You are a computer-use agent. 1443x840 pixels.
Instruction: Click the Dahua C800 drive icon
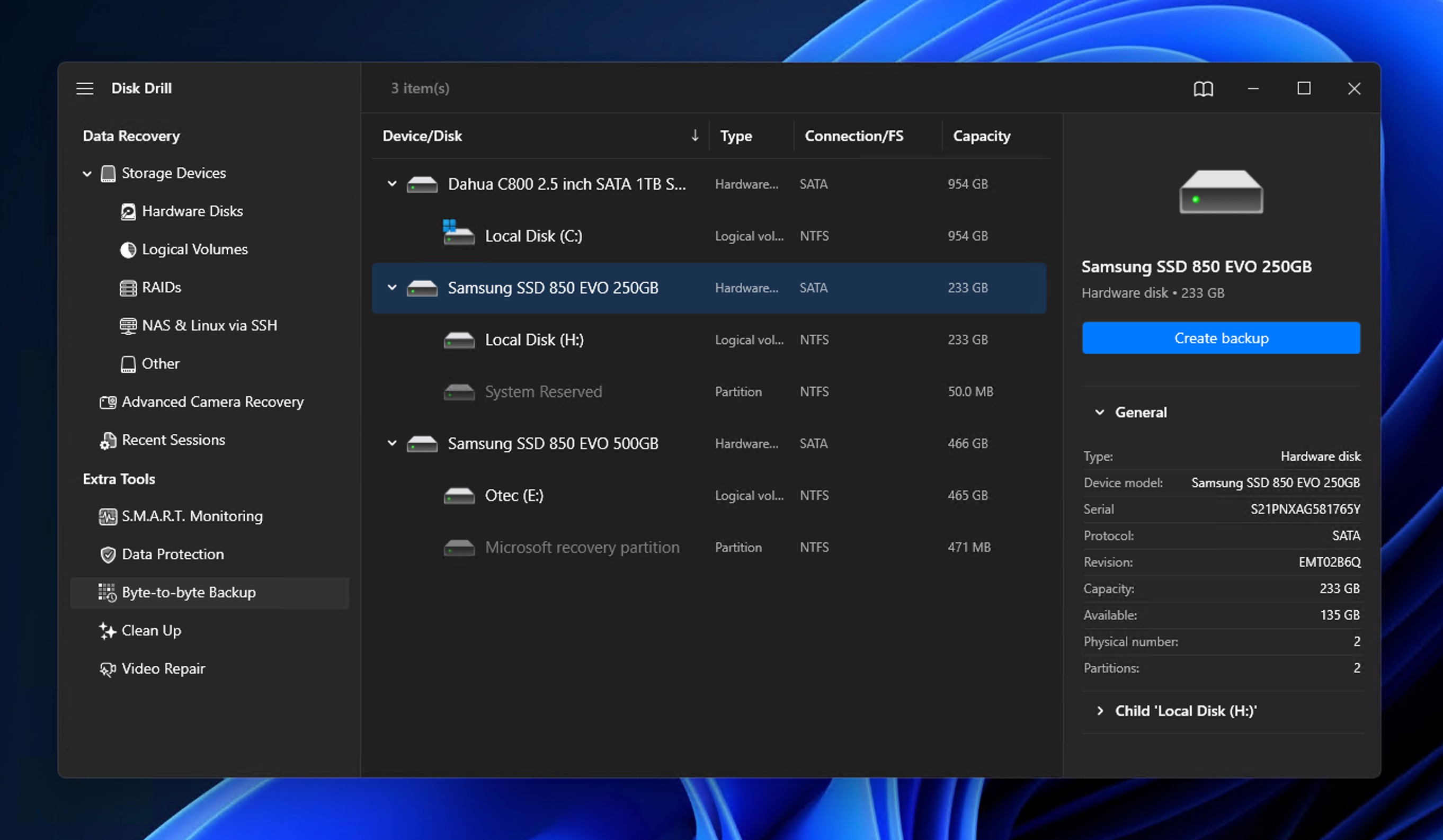422,184
